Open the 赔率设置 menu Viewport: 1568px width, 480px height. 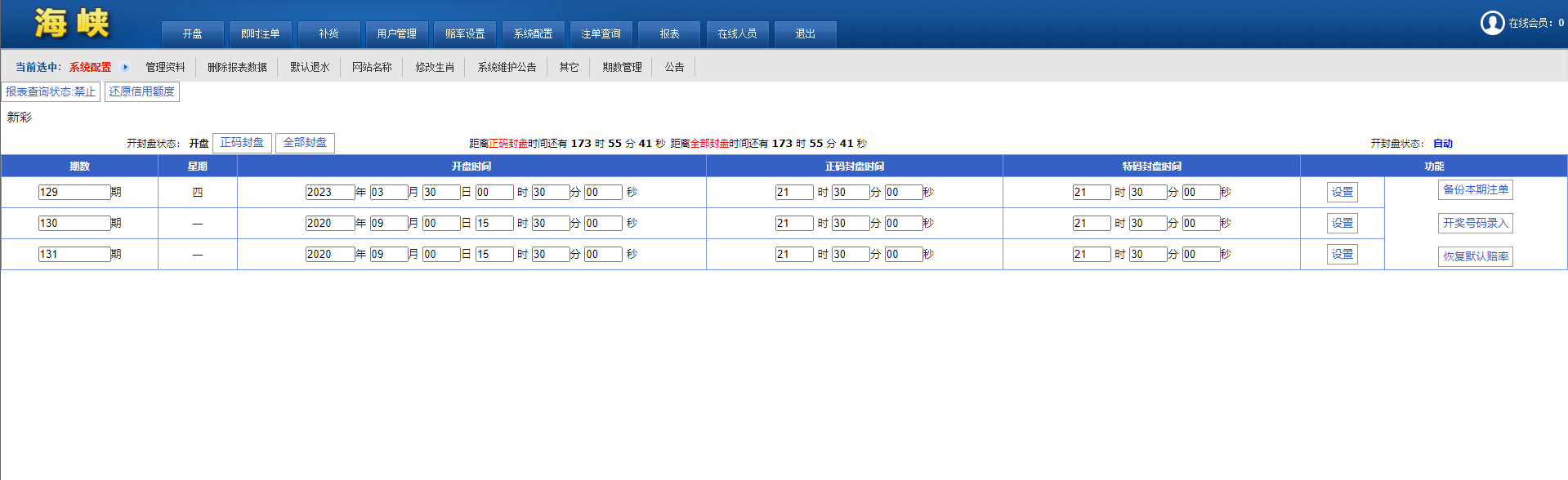click(465, 34)
